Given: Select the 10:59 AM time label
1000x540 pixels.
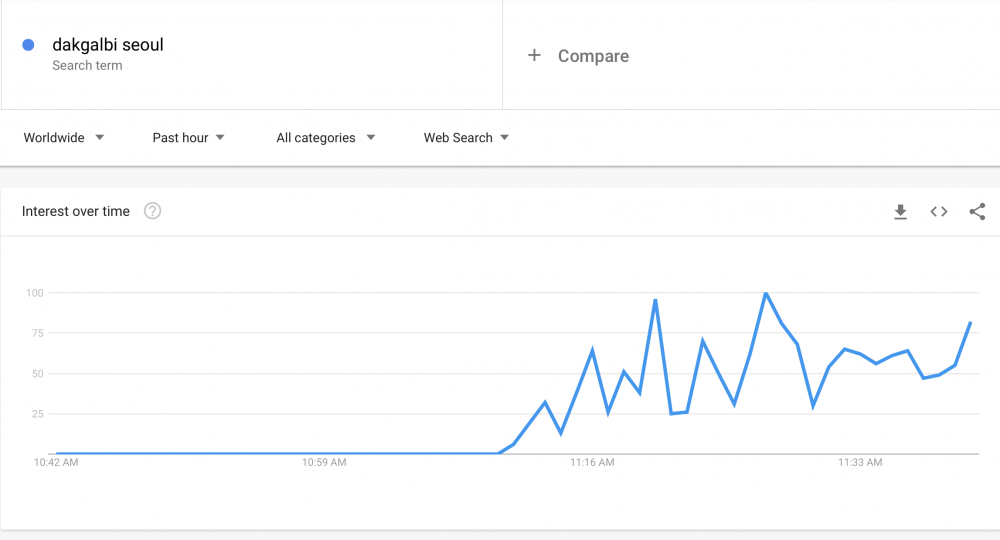Looking at the screenshot, I should 324,462.
